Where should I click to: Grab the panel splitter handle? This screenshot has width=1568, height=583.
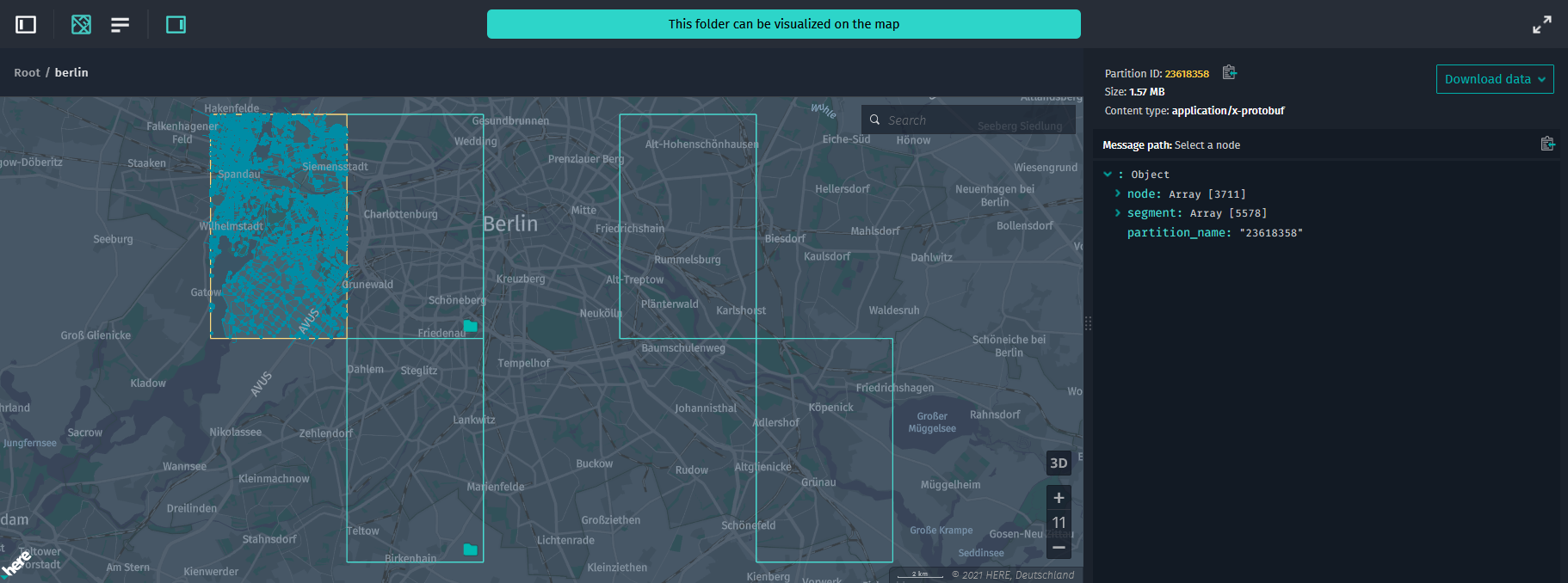point(1088,323)
